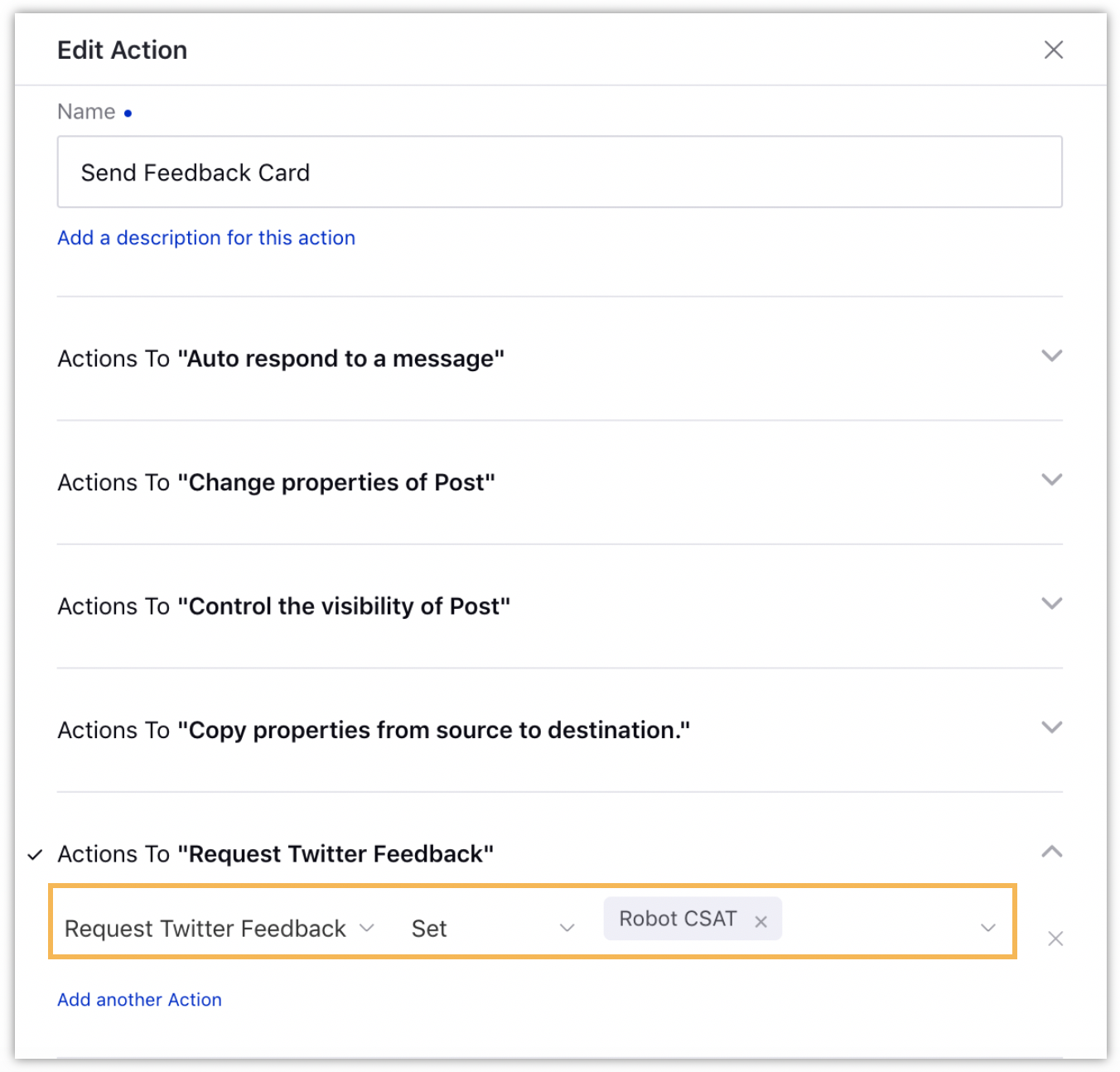The width and height of the screenshot is (1120, 1072).
Task: Click "Actions To Copy properties from source" heading
Action: (x=374, y=730)
